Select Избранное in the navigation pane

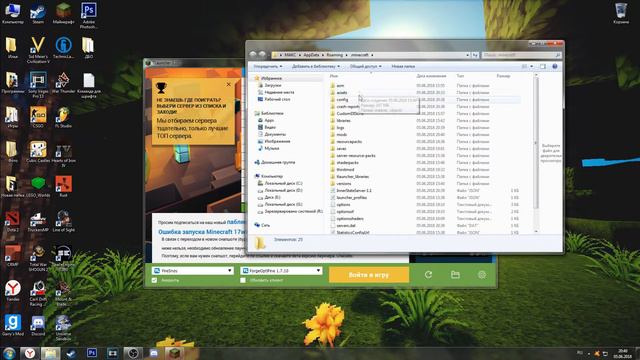[271, 78]
